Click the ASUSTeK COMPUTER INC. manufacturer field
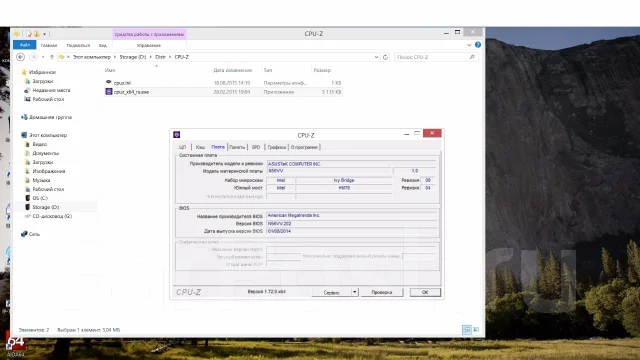 (x=351, y=164)
